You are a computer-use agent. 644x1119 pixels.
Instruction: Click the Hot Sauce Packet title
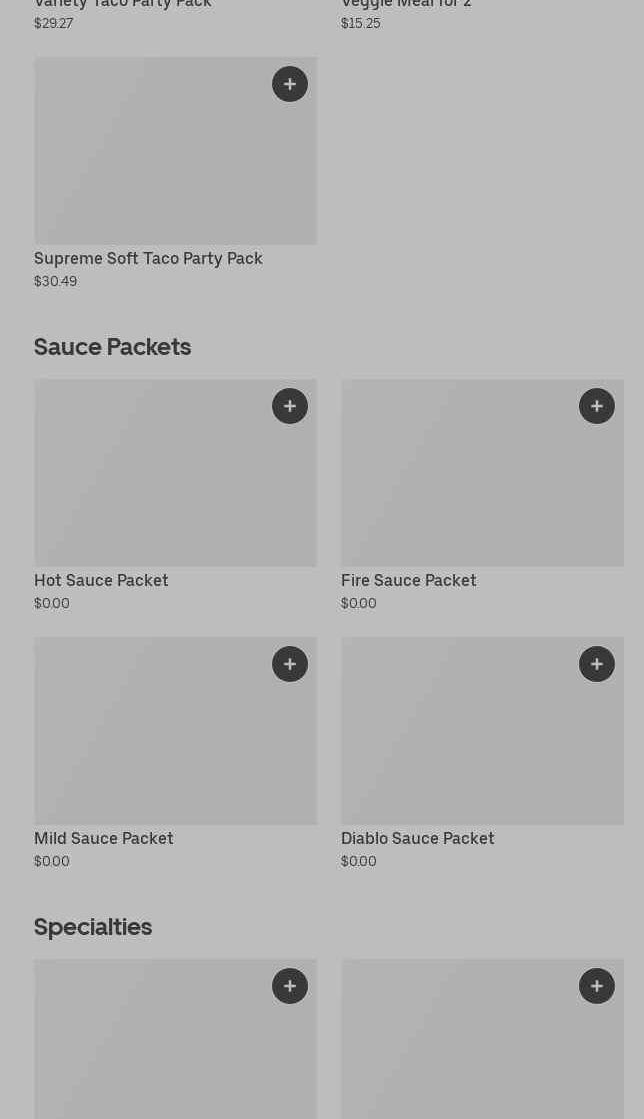pos(101,580)
